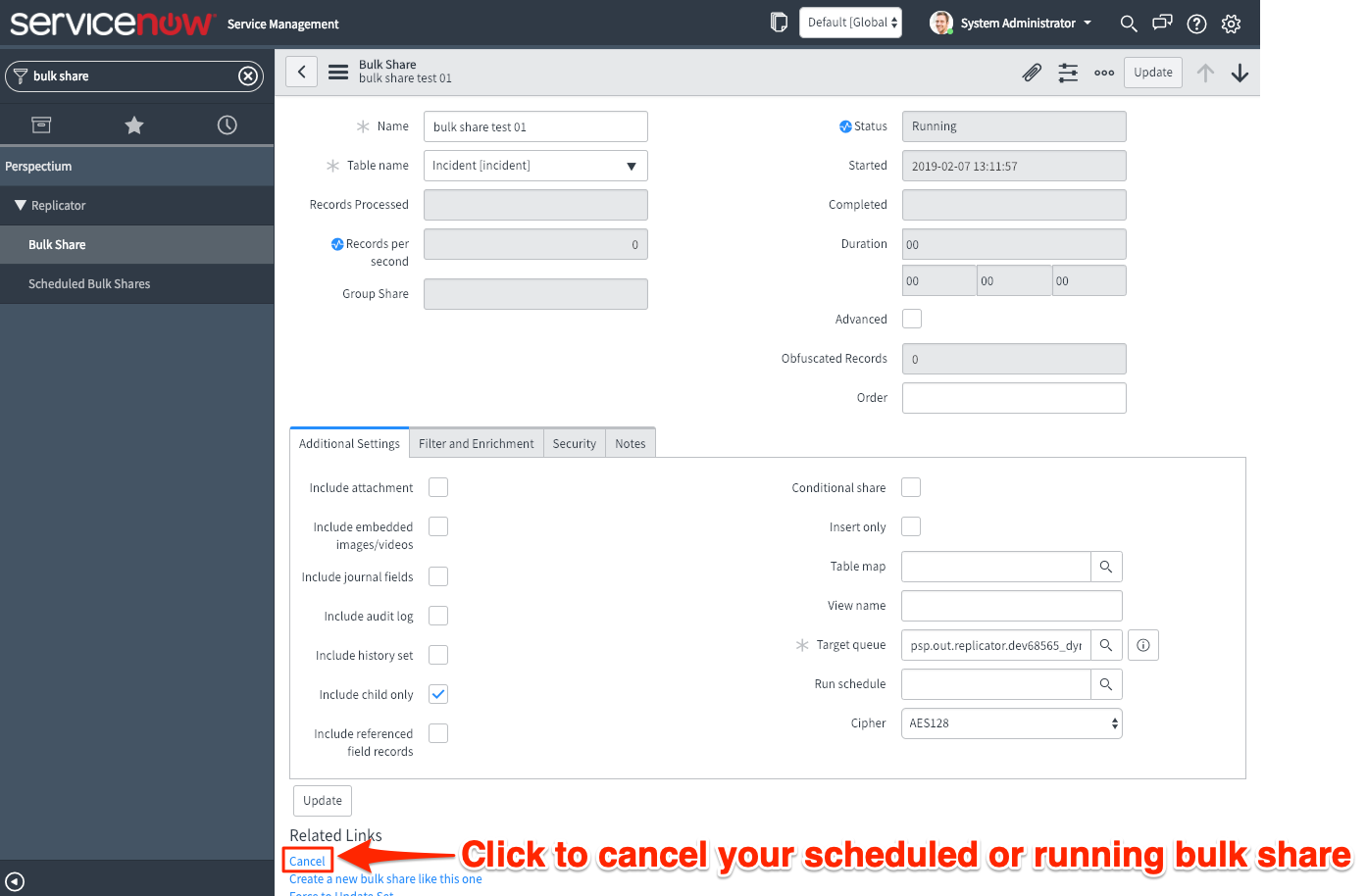The width and height of the screenshot is (1367, 896).
Task: Look up Run schedule using magnifier
Action: 1106,684
